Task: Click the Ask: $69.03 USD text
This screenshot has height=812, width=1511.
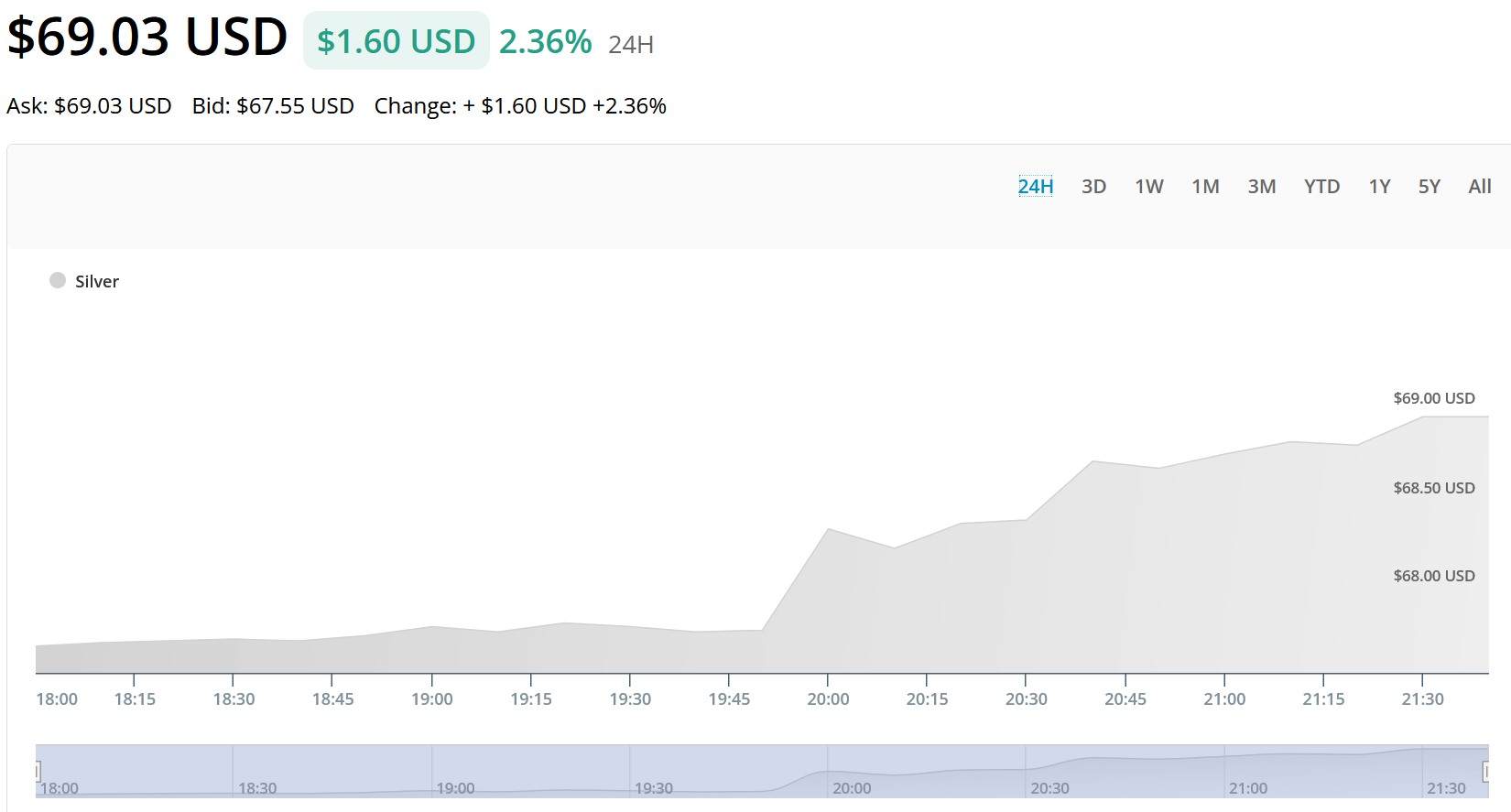Action: [x=89, y=106]
